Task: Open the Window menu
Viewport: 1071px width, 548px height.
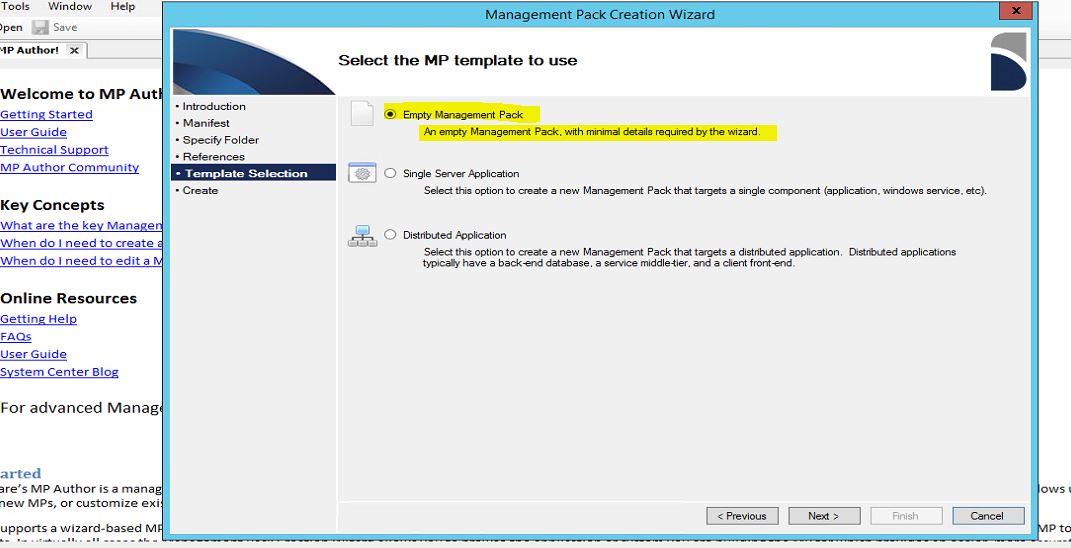Action: pyautogui.click(x=70, y=6)
